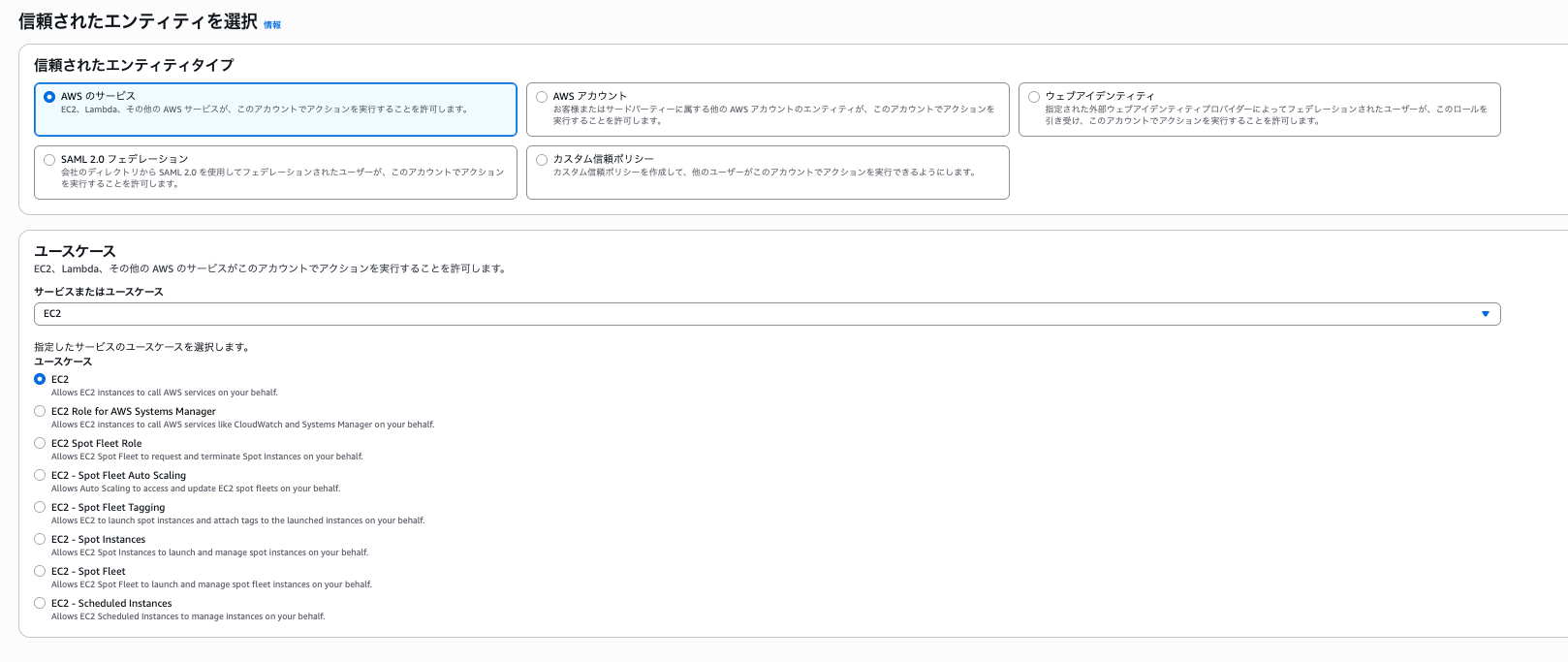Click text 'Allows EC2 Scheduled Instances to manage instances'
Viewport: 1568px width, 662px height.
[x=156, y=616]
